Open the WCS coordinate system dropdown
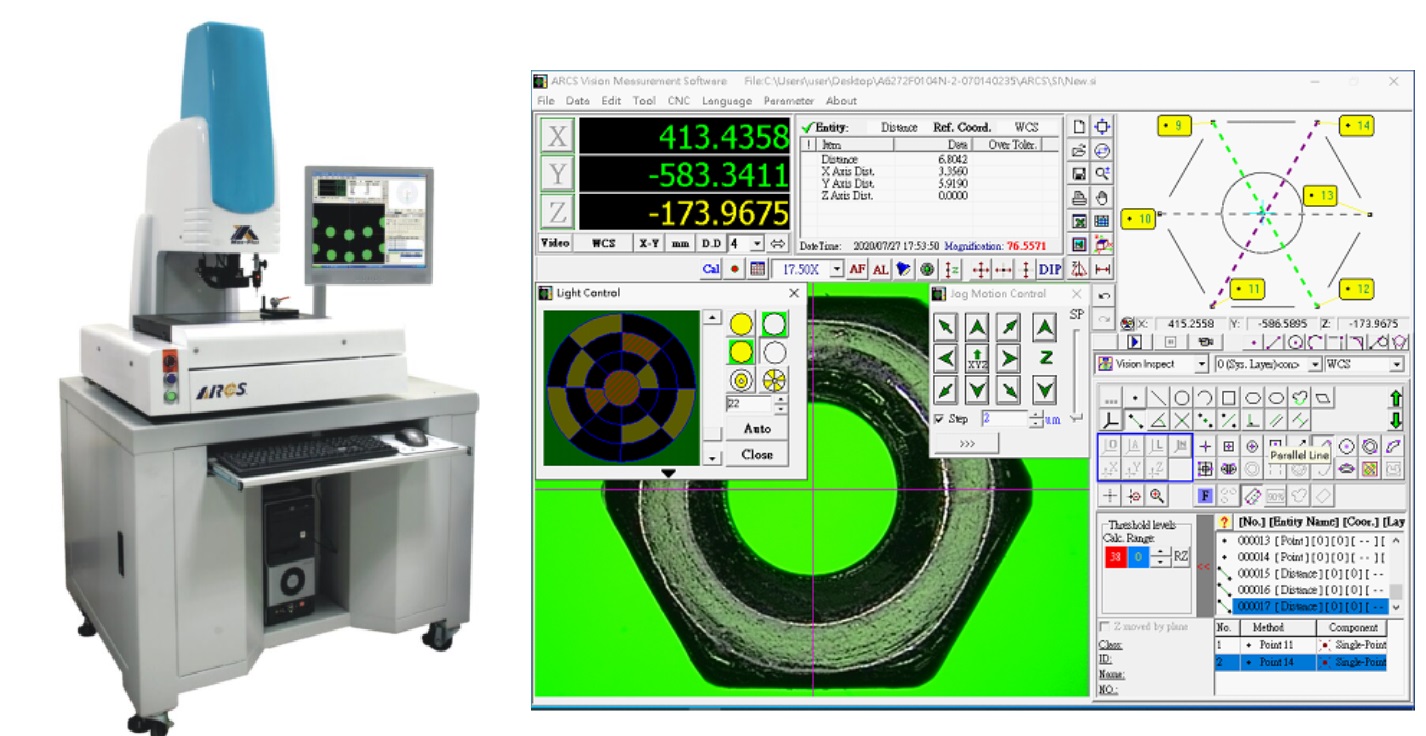This screenshot has height=736, width=1426. (1395, 365)
